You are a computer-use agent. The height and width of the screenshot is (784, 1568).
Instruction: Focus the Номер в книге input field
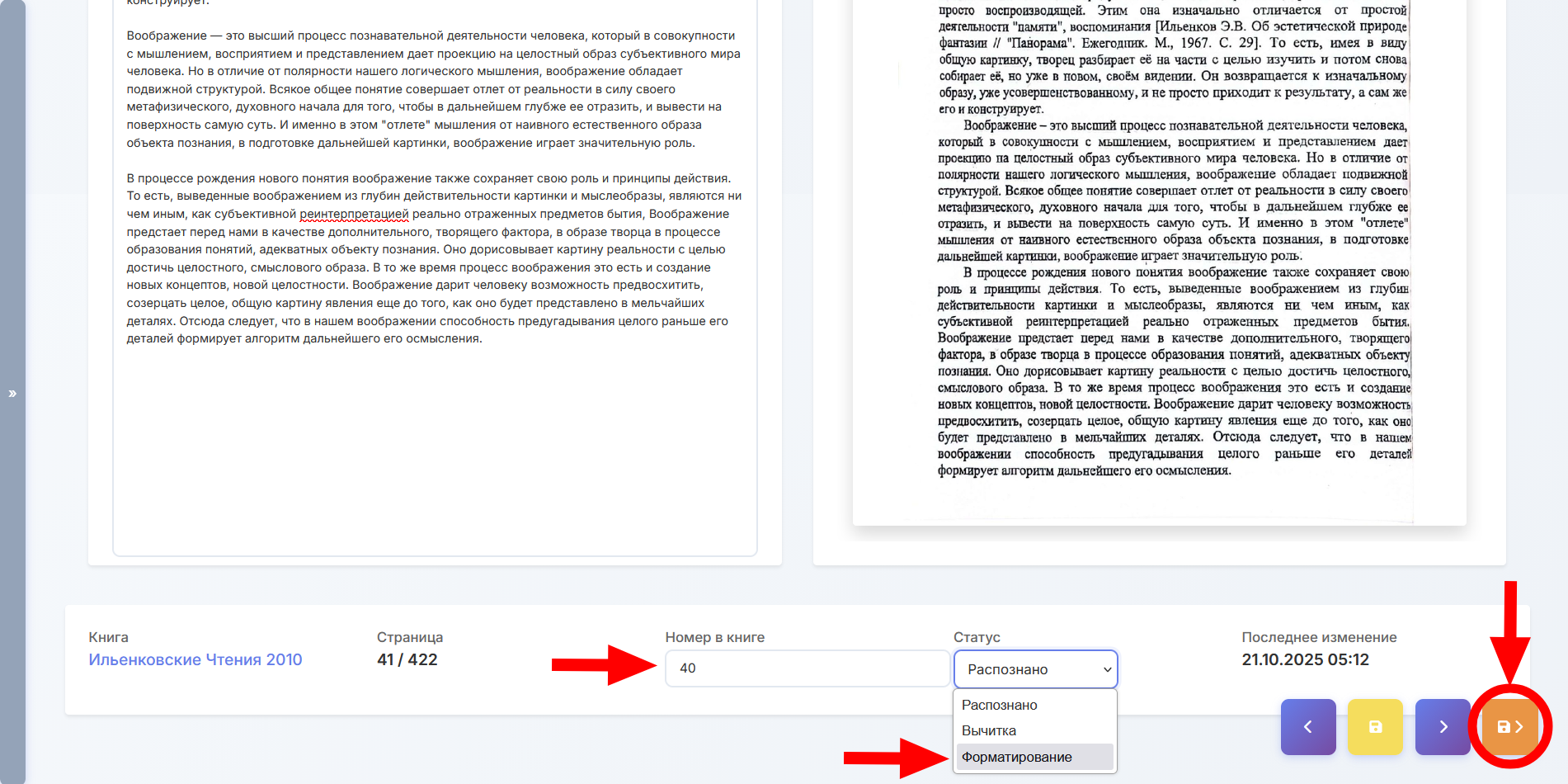807,668
